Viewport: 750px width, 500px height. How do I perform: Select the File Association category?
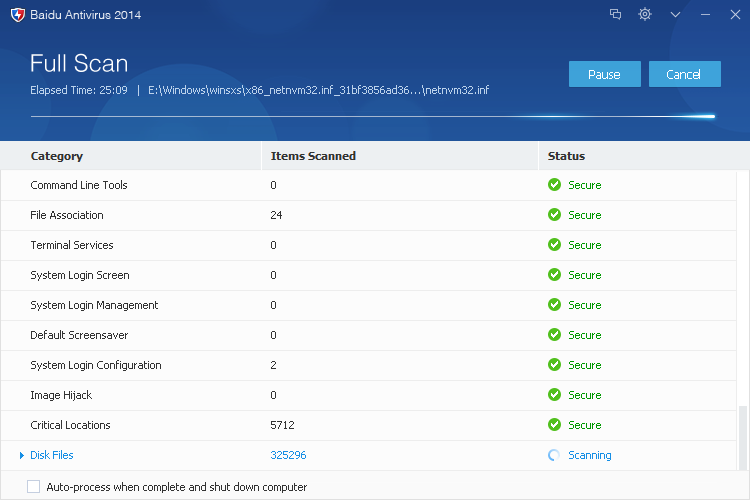pos(66,215)
